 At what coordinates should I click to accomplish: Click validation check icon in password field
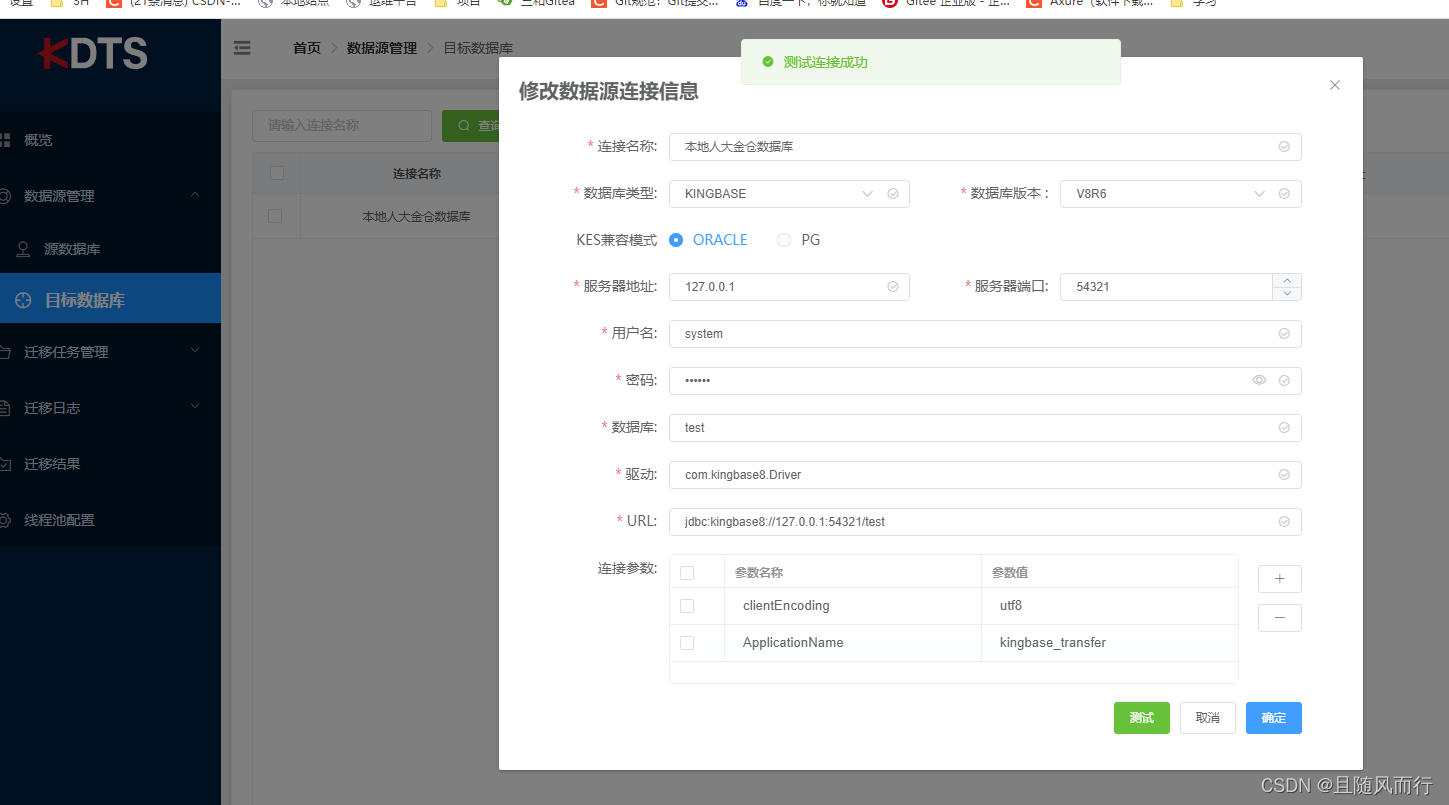click(1284, 380)
